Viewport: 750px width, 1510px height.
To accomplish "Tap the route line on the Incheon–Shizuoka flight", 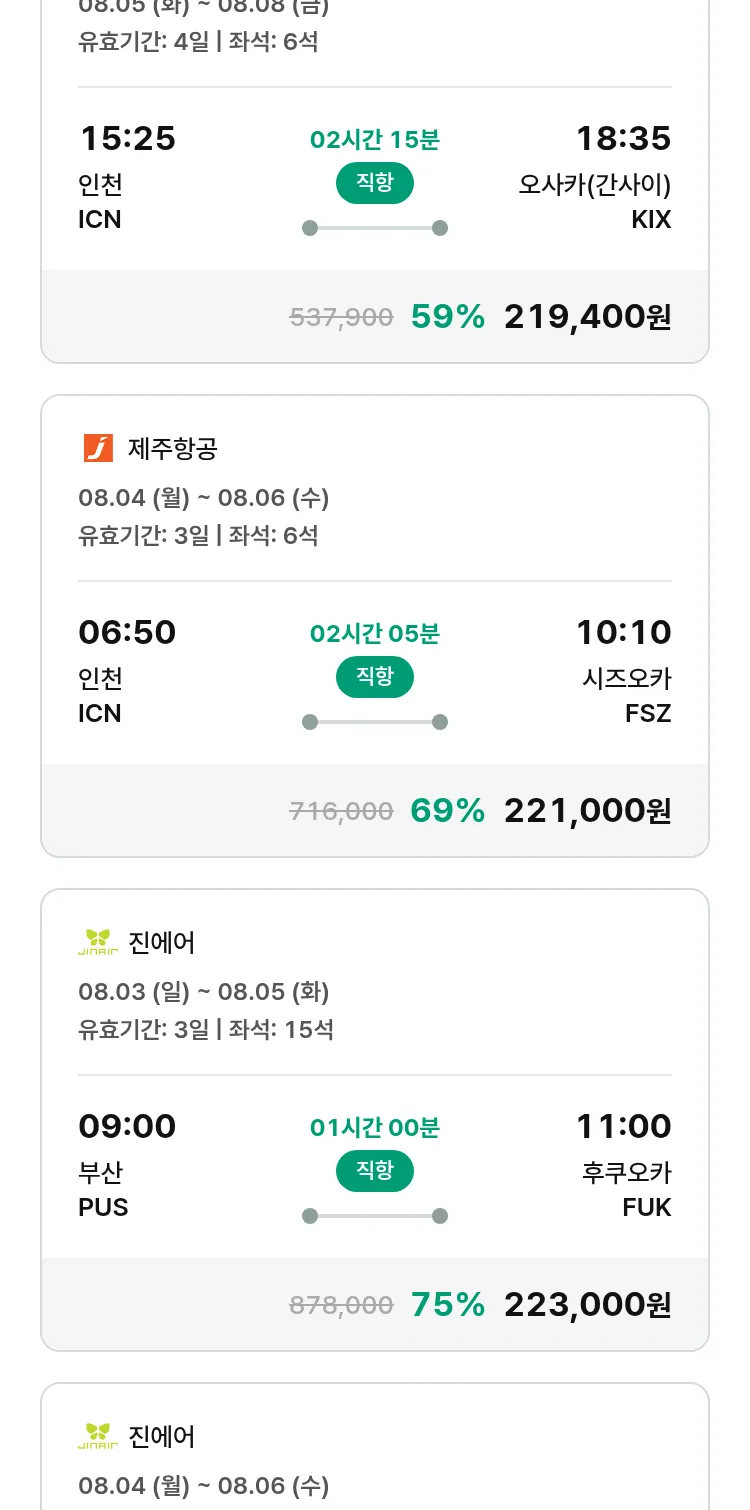I will coord(374,722).
